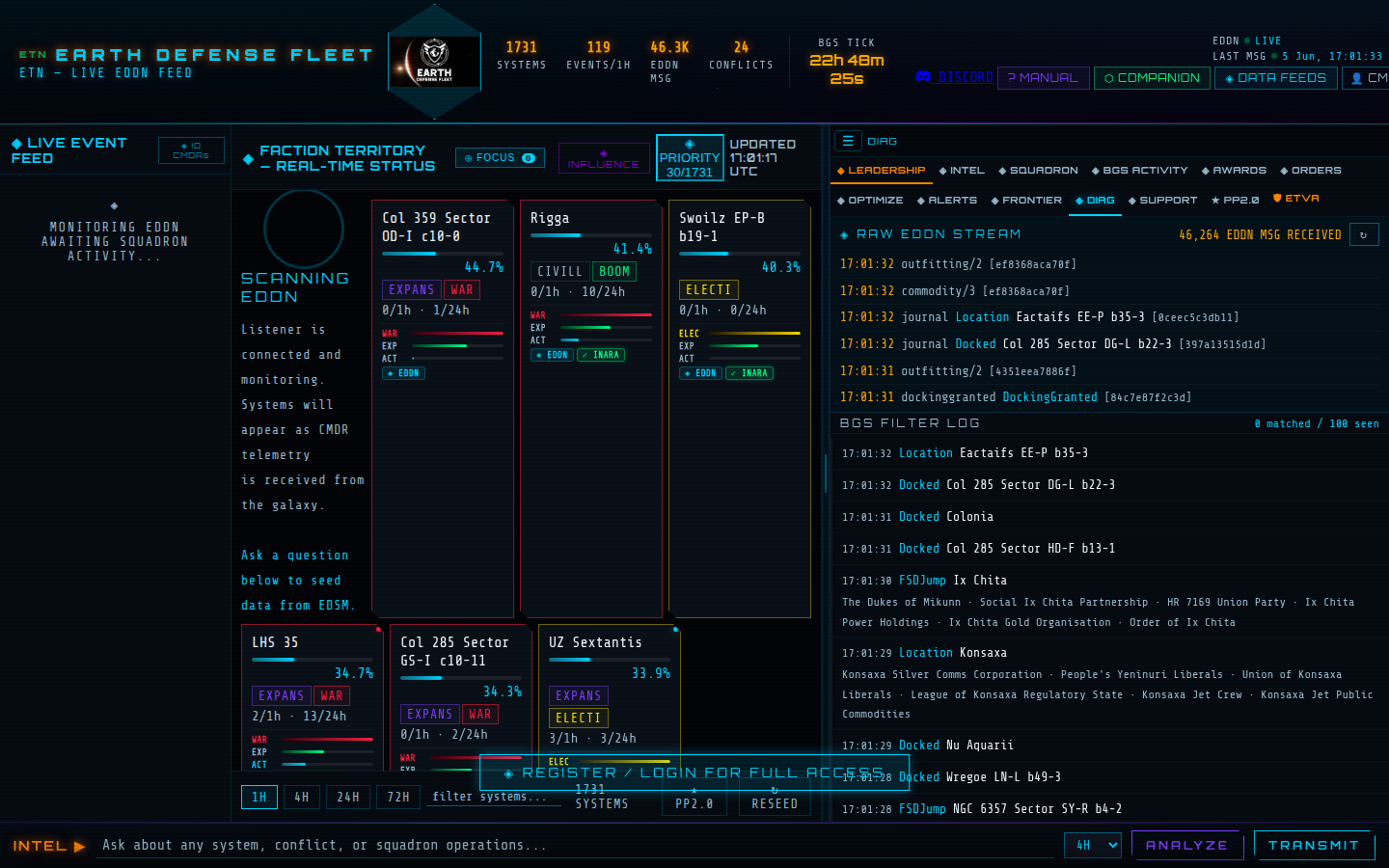Toggle the ID CMDRs button

(191, 150)
